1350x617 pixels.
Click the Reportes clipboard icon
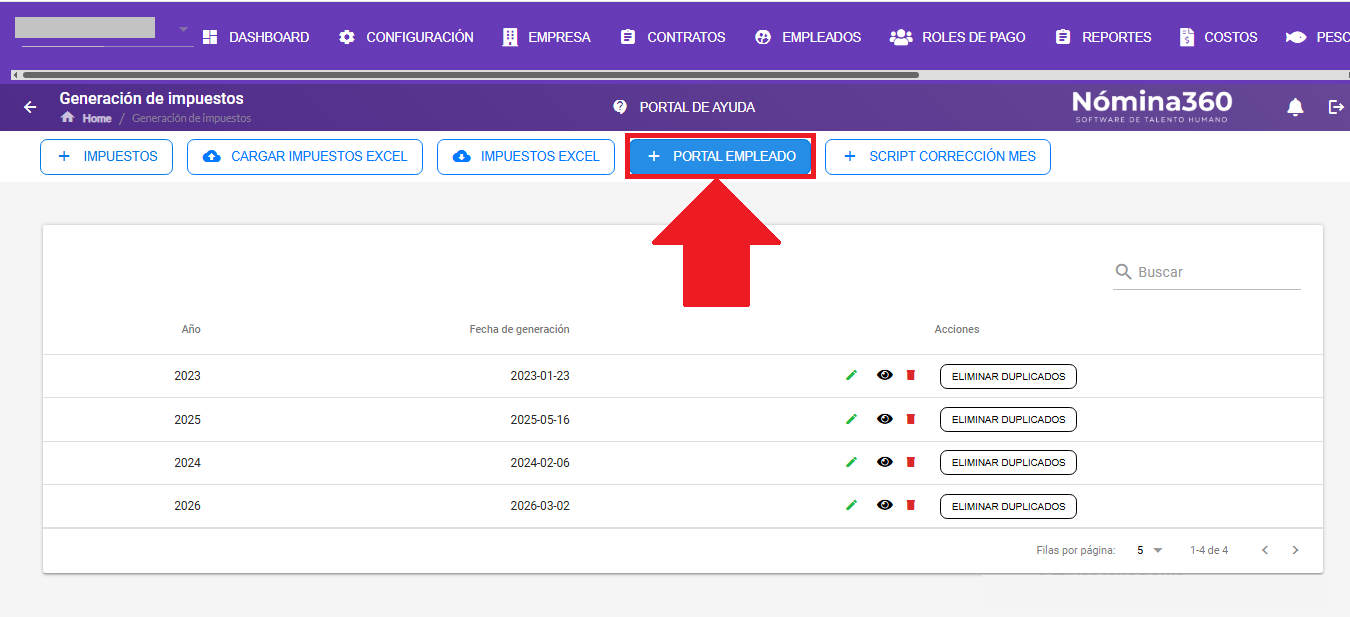pos(1063,37)
